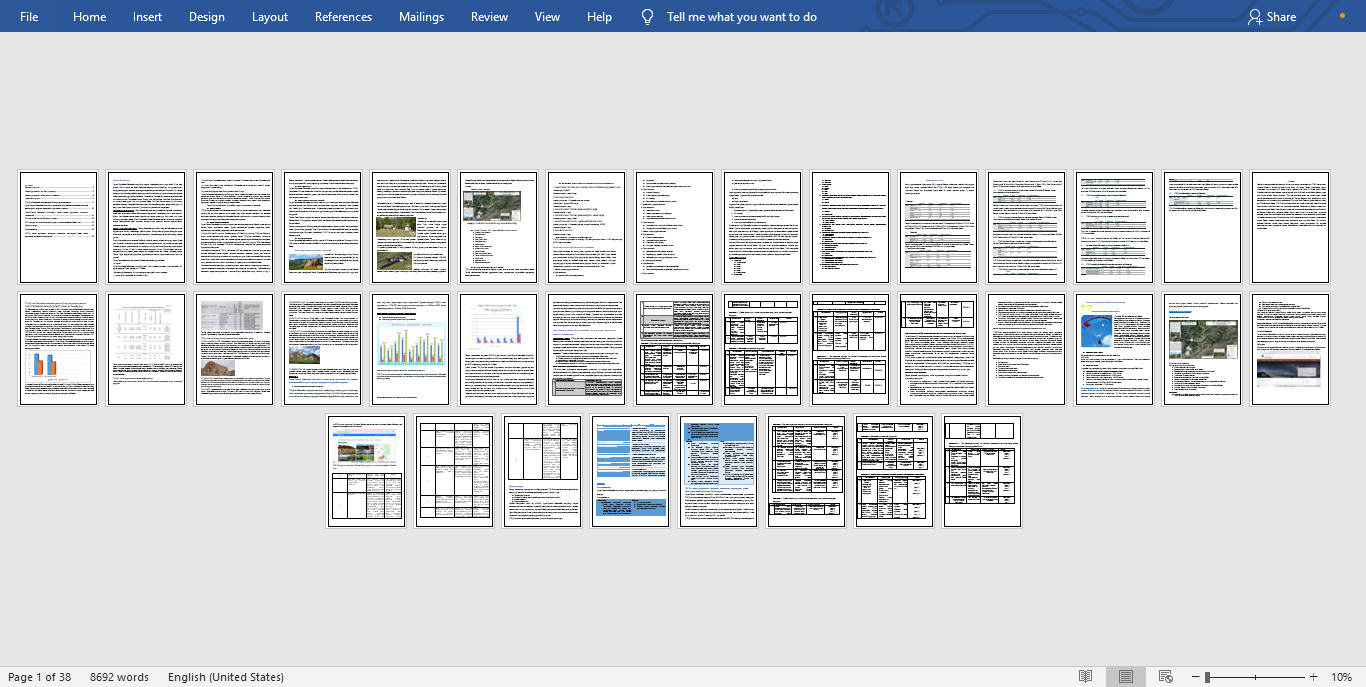Image resolution: width=1366 pixels, height=687 pixels.
Task: Switch to the References tab
Action: click(x=343, y=17)
